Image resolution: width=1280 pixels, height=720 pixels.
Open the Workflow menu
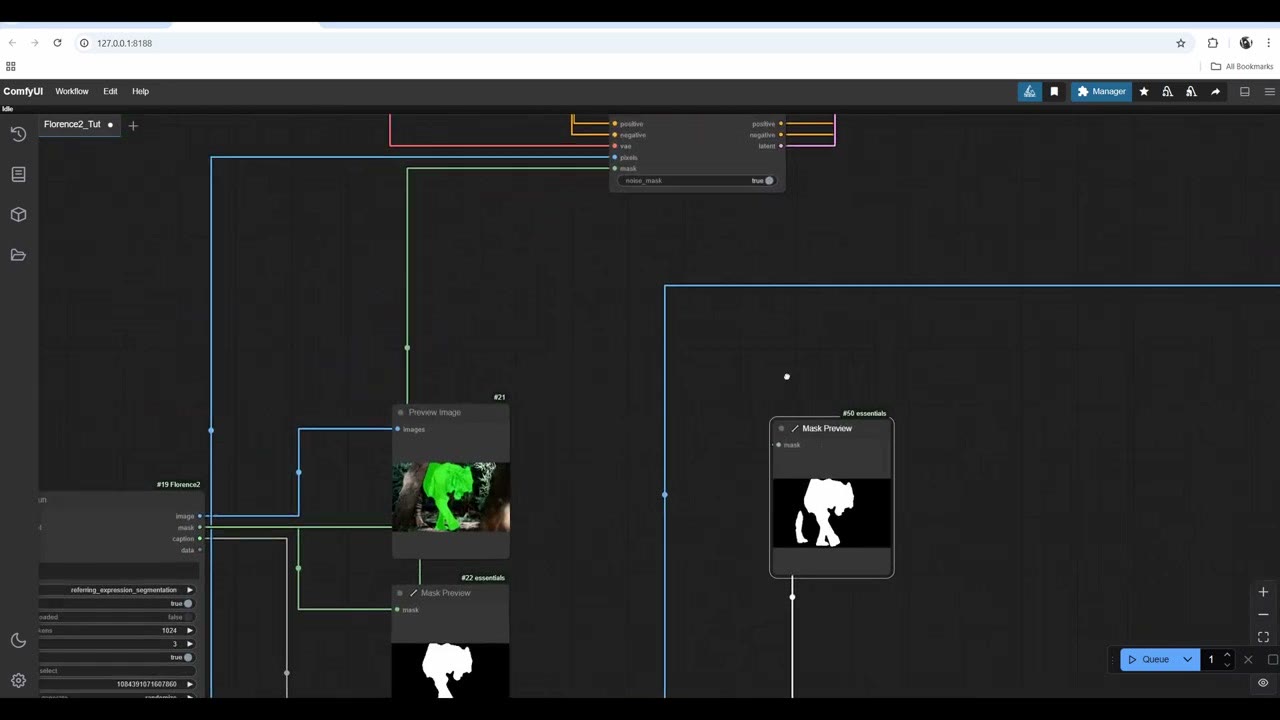pyautogui.click(x=72, y=91)
